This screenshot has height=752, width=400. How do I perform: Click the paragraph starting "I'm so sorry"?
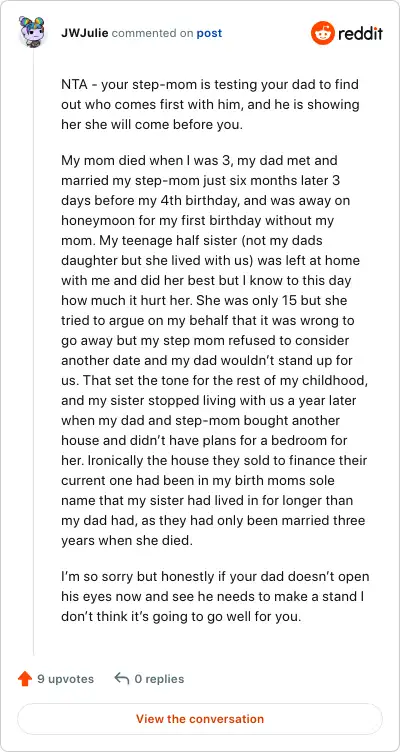point(215,596)
